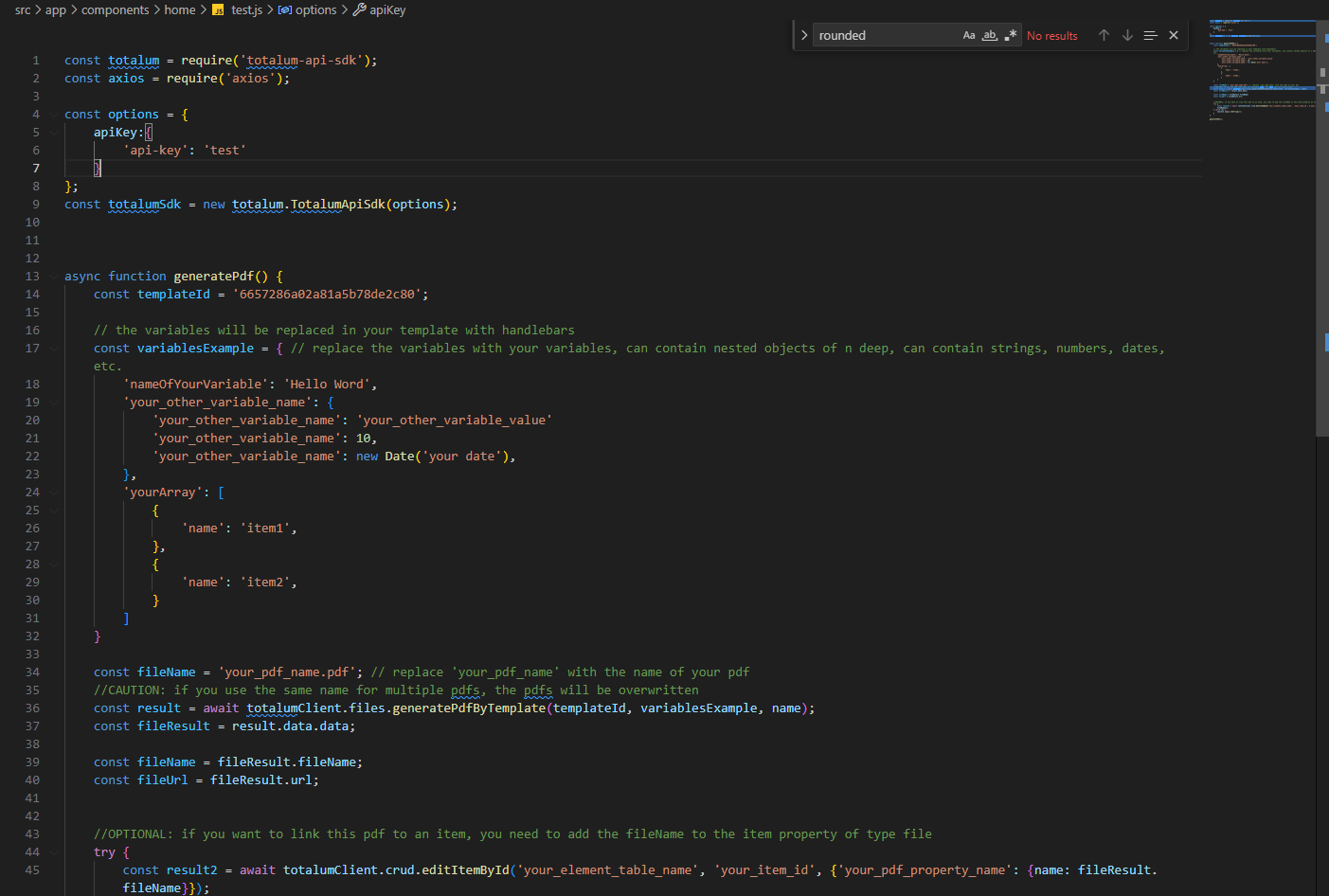Click line number 7 in gutter

tap(36, 169)
